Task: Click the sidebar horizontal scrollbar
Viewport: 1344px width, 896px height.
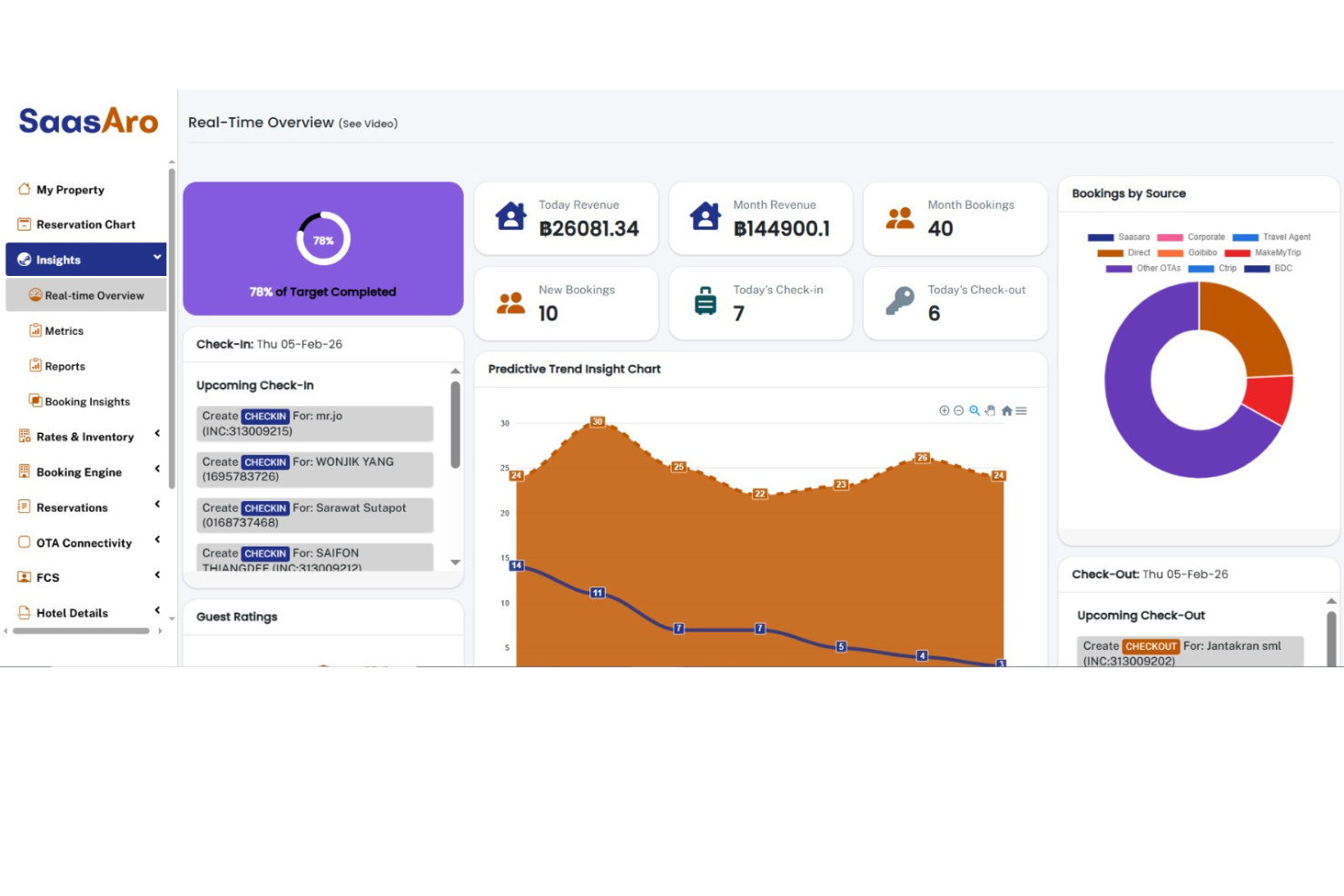Action: click(81, 631)
